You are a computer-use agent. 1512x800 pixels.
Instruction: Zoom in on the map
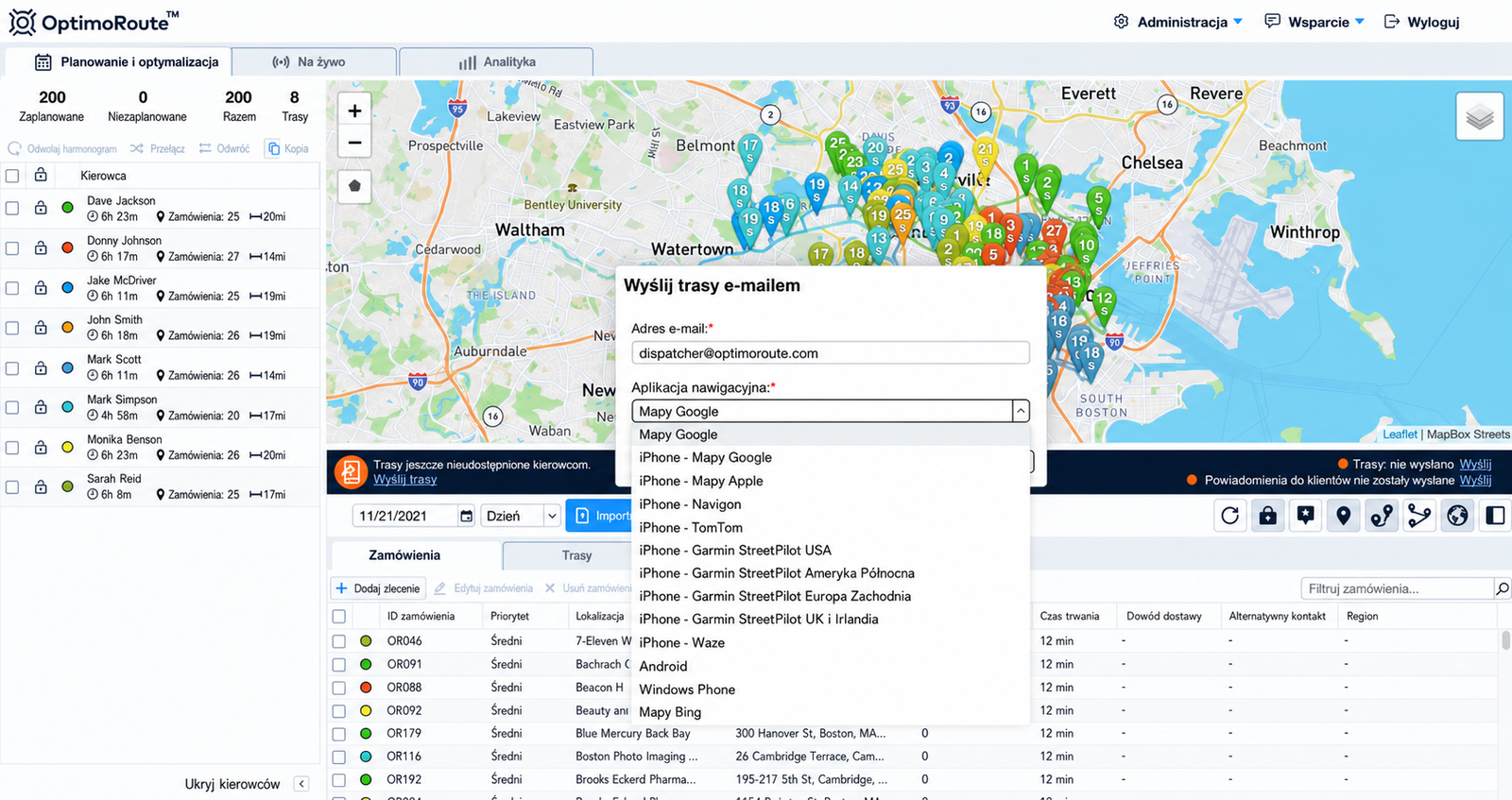354,111
